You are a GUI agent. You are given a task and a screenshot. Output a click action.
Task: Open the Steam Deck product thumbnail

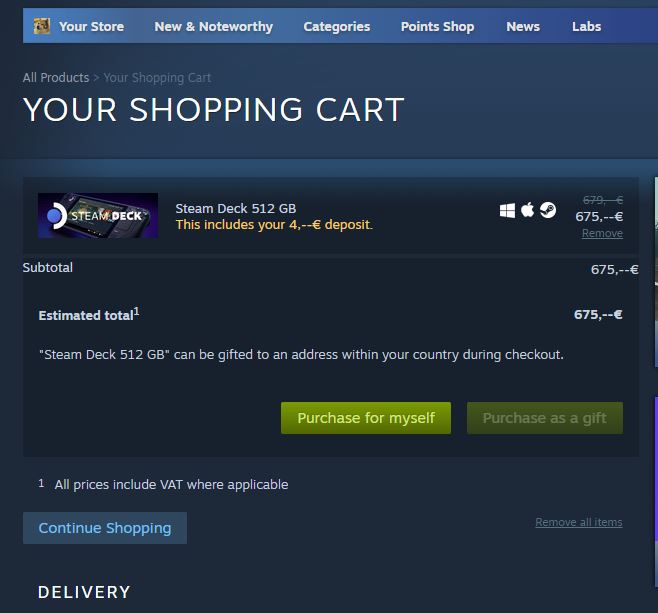click(98, 215)
